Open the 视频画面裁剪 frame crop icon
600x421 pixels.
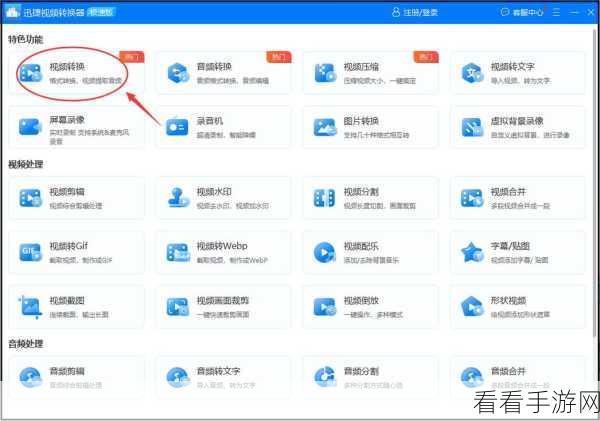(x=178, y=307)
